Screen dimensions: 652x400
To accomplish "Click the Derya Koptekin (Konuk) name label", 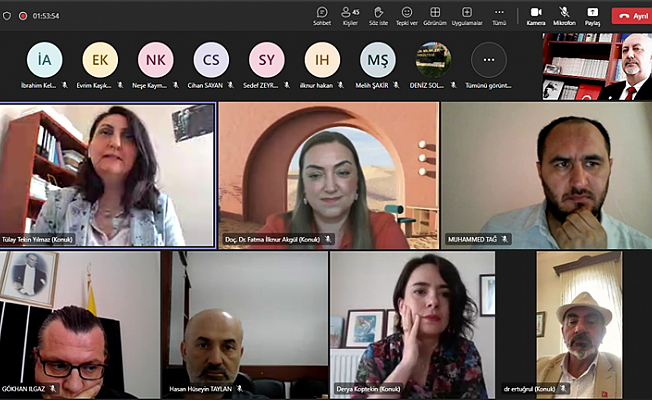I will 368,389.
